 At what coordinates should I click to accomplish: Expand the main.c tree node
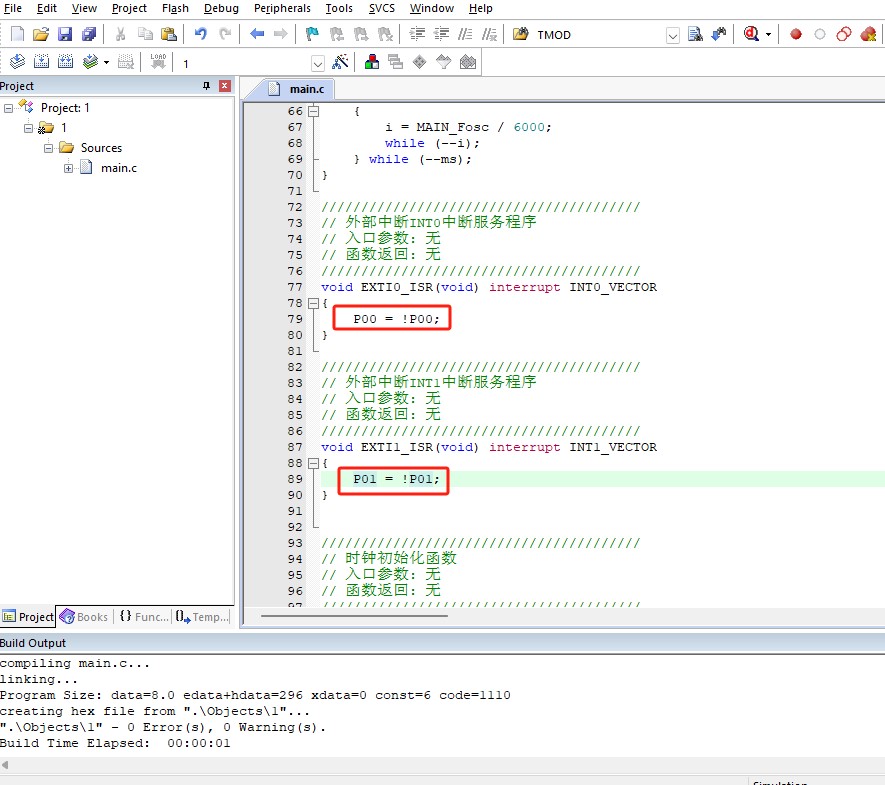(x=68, y=168)
